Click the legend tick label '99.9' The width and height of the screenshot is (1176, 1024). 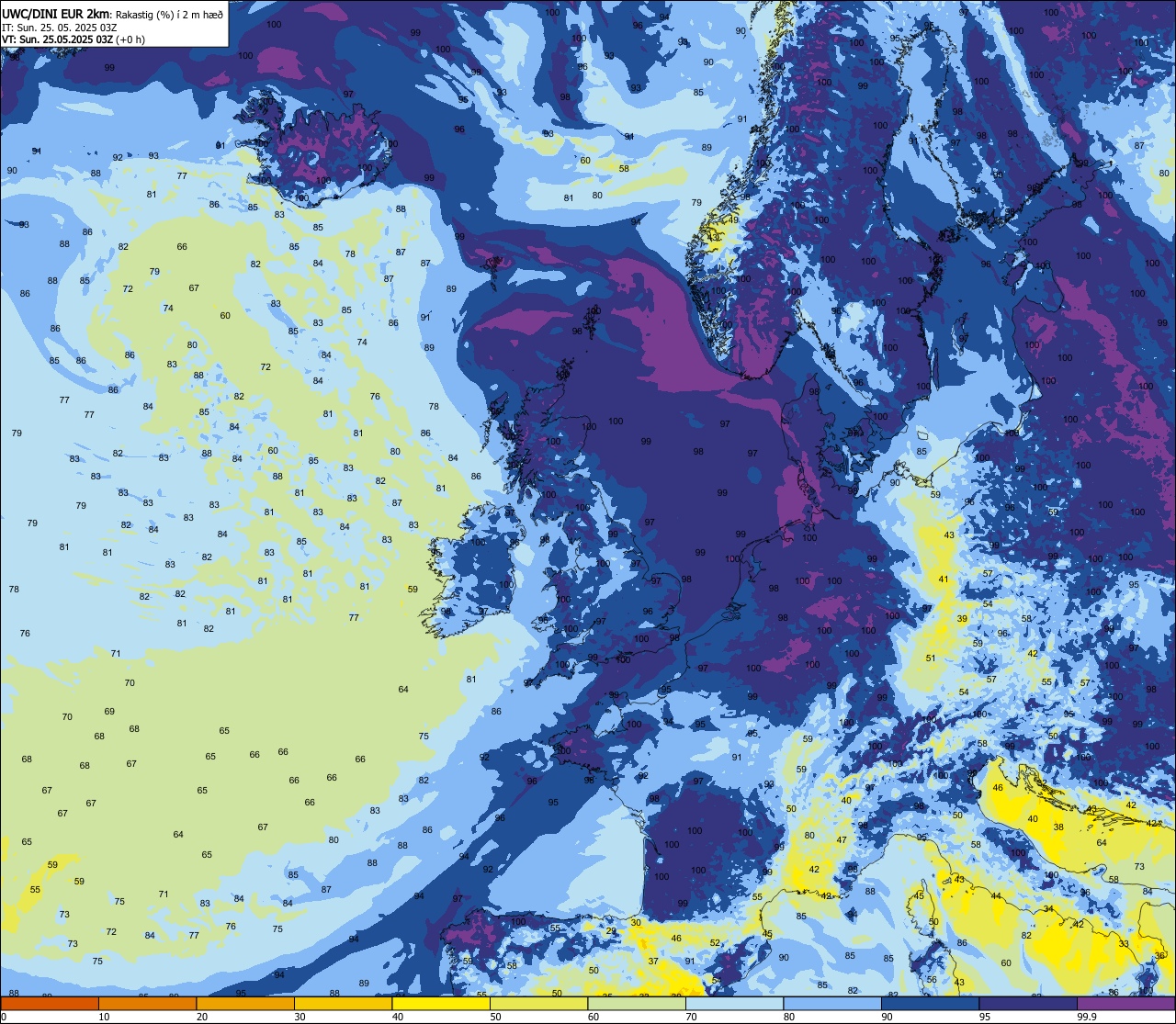1087,1017
